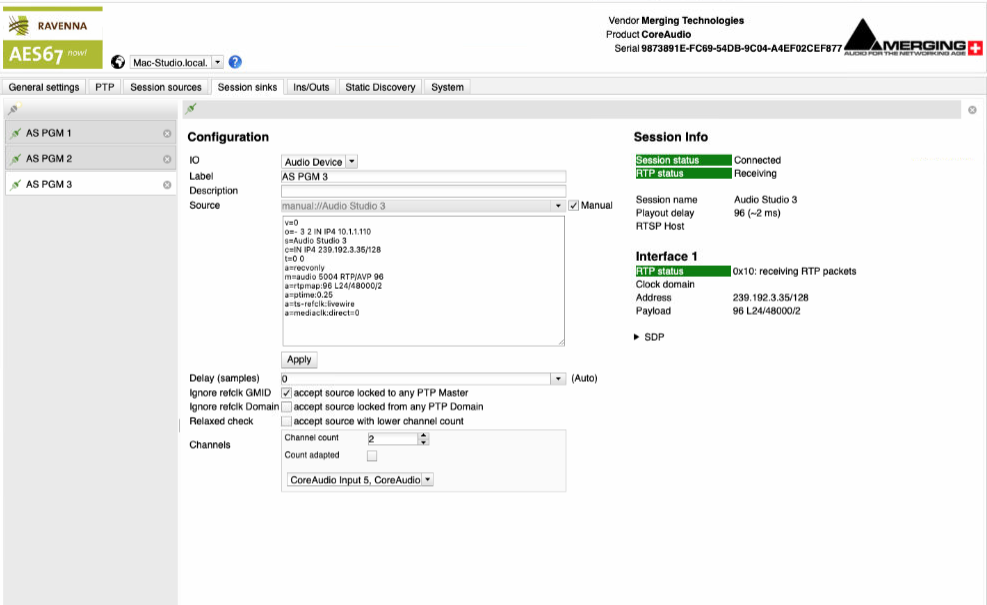Click the Session Info Connected status text
This screenshot has height=605, width=987.
(757, 161)
